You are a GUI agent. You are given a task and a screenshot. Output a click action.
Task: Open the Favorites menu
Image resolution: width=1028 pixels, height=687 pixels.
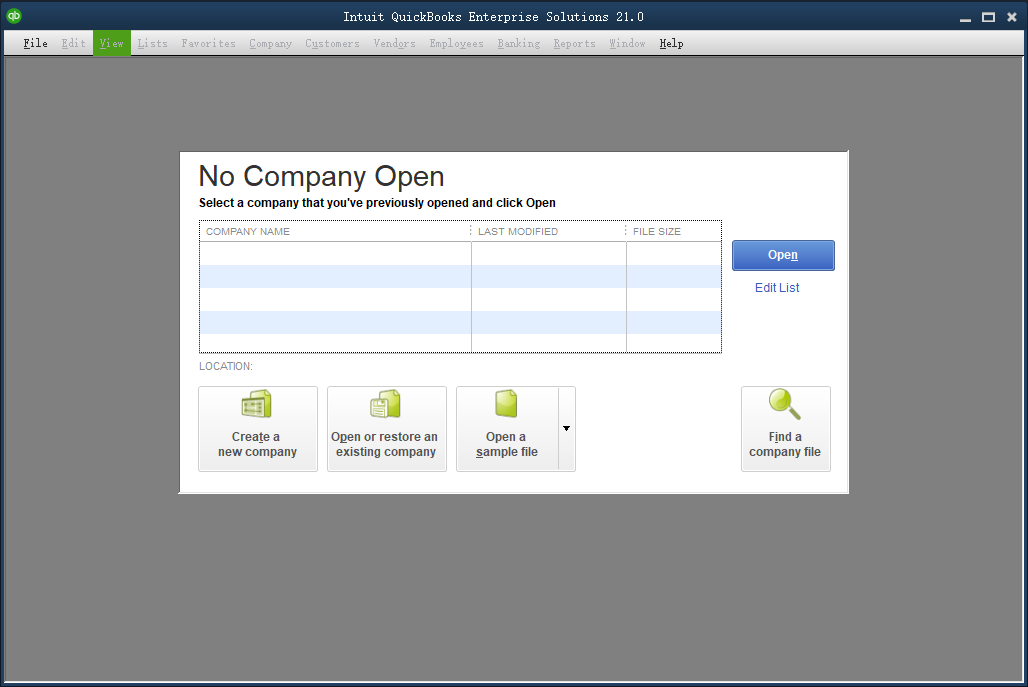[208, 43]
